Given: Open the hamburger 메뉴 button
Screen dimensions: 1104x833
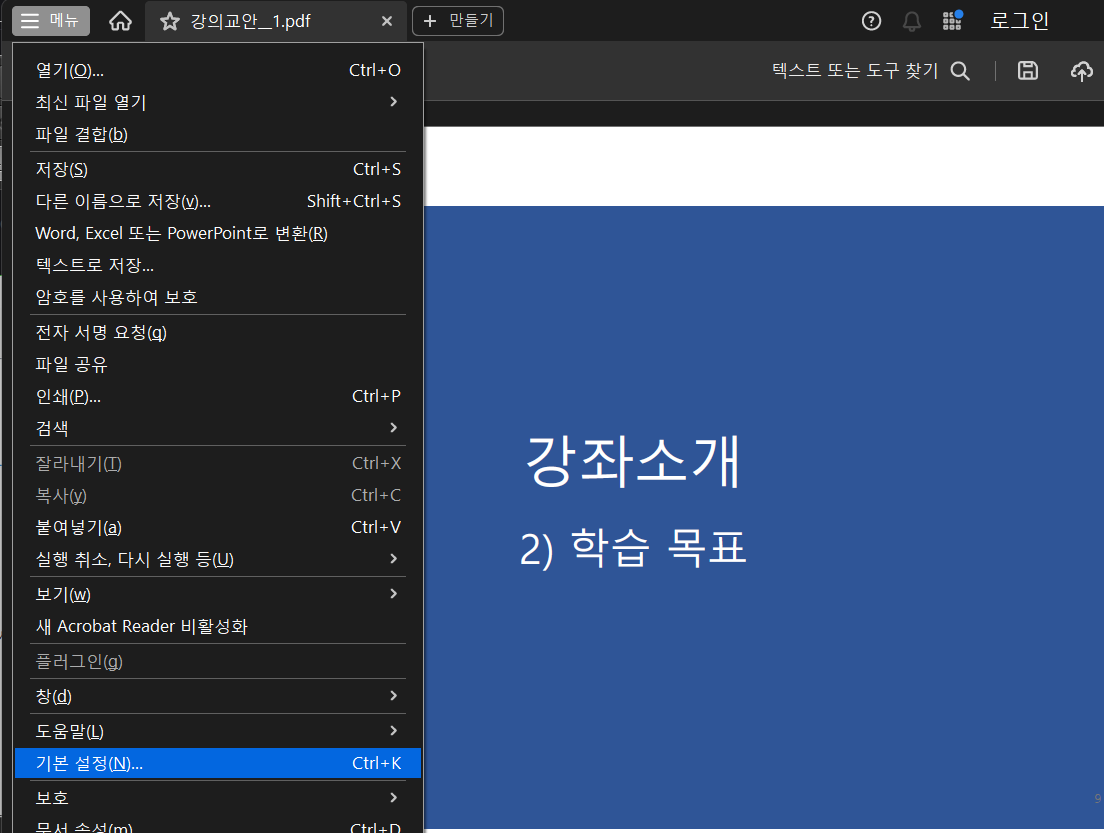Looking at the screenshot, I should [x=51, y=20].
